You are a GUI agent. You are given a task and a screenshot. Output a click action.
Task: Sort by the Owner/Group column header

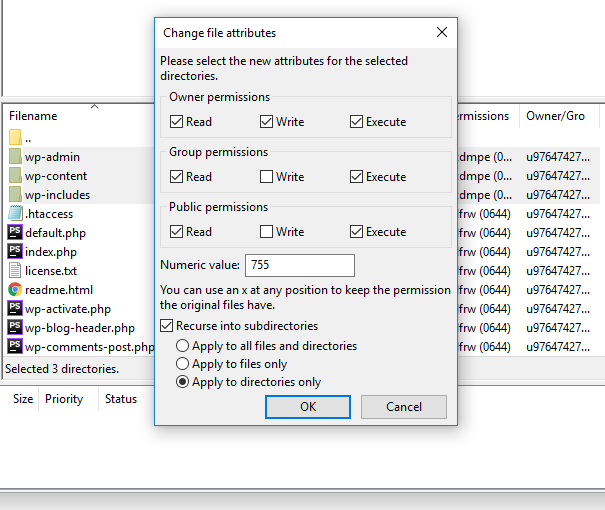click(x=555, y=116)
